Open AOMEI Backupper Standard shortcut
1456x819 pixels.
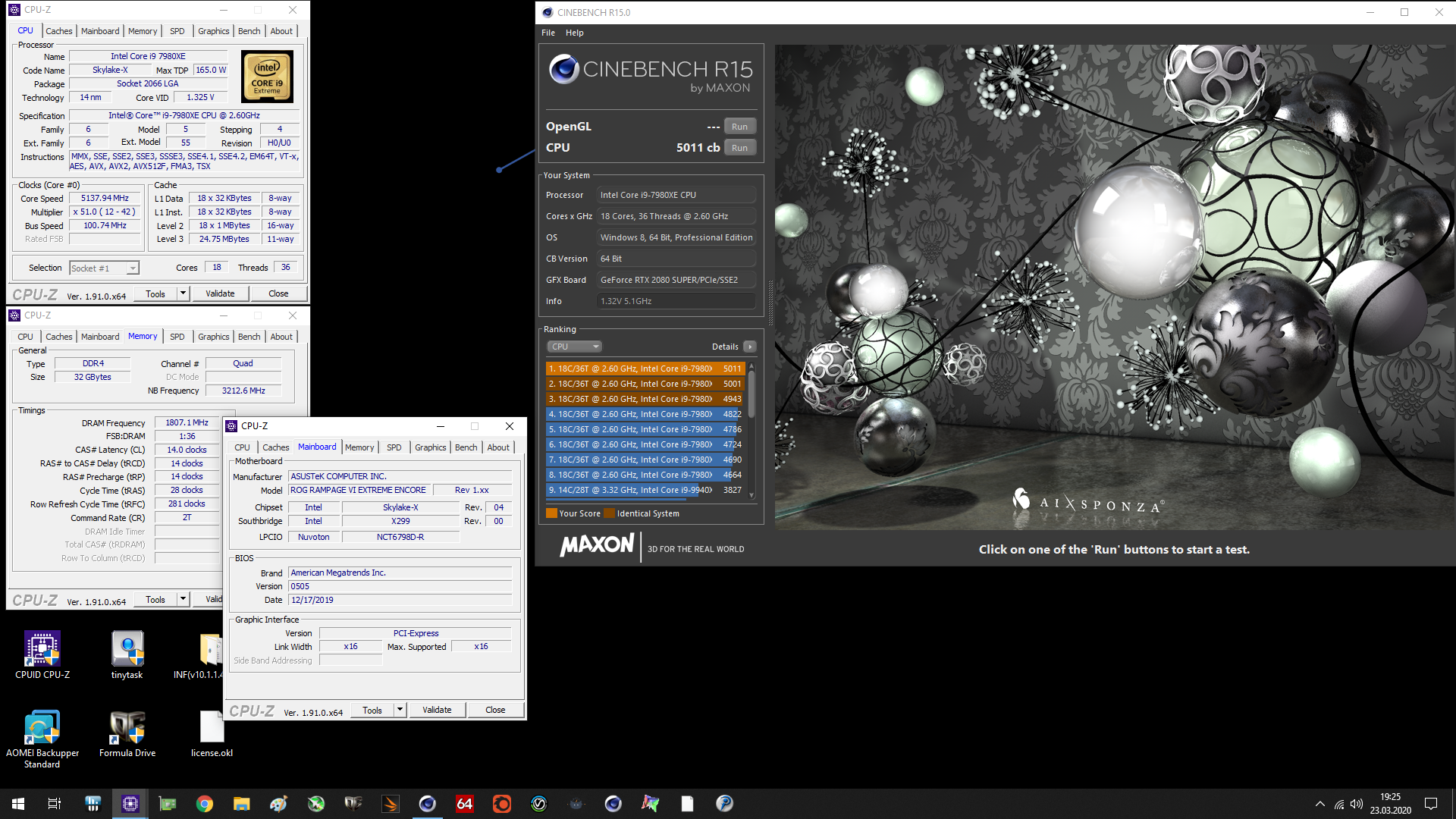[x=42, y=739]
